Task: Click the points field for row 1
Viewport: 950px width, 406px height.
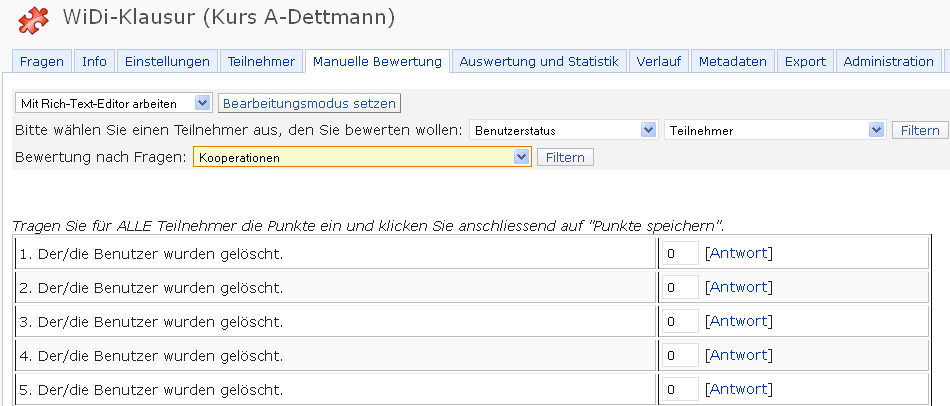Action: [x=680, y=254]
